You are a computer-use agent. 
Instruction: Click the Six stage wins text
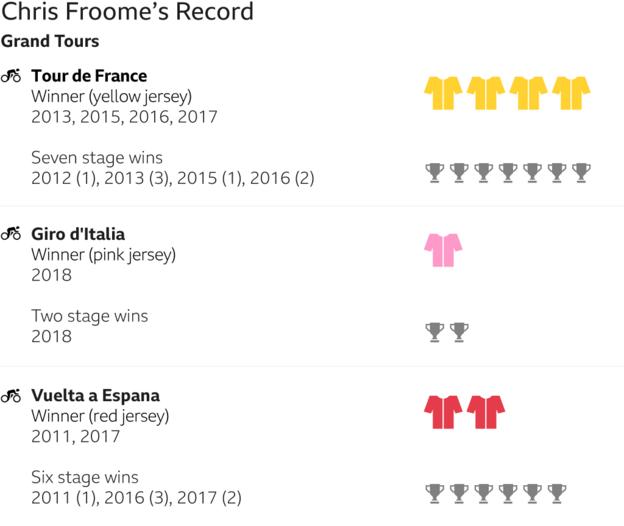coord(85,477)
